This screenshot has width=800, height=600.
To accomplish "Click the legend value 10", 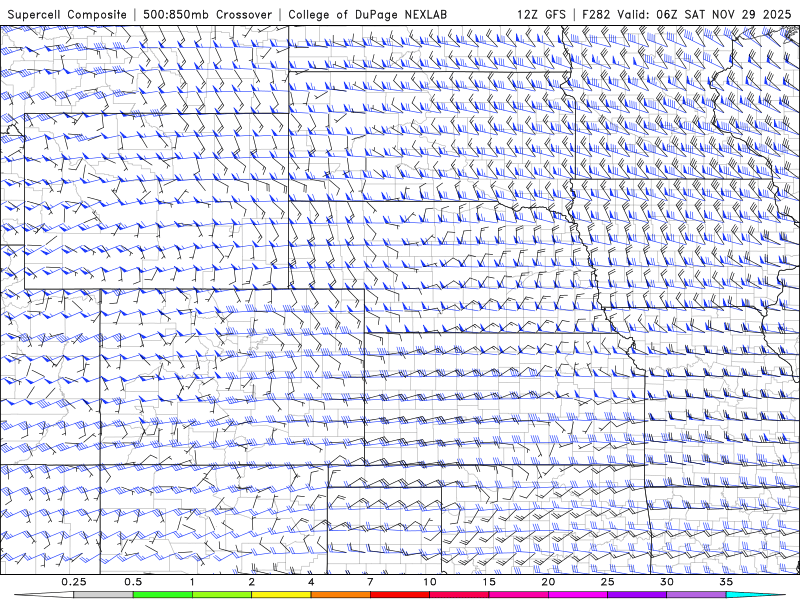I will pyautogui.click(x=430, y=582).
